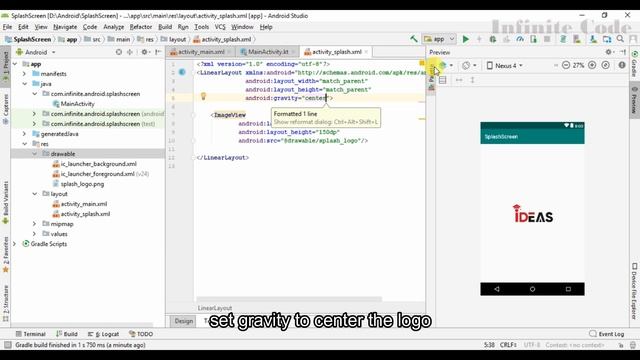Open the Build menu

(165, 27)
